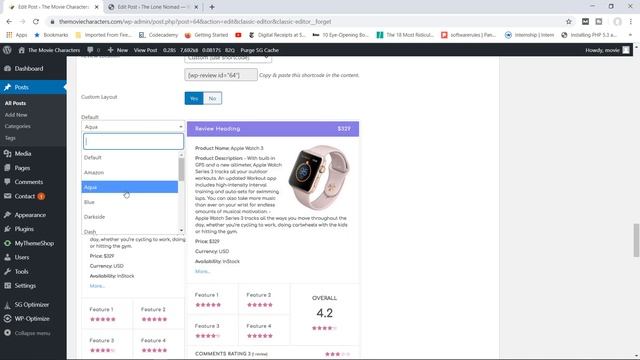Open Categories submenu item
Image resolution: width=640 pixels, height=360 pixels.
[18, 126]
